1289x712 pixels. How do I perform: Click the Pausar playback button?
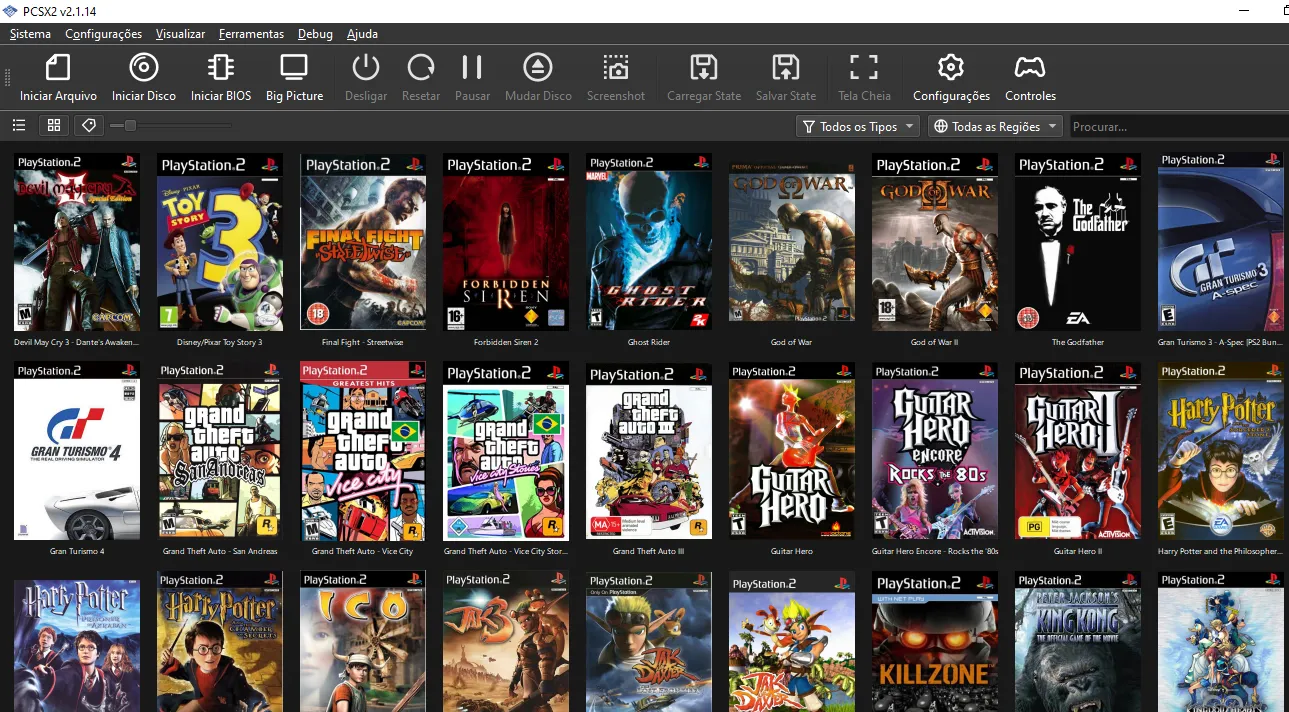click(471, 76)
